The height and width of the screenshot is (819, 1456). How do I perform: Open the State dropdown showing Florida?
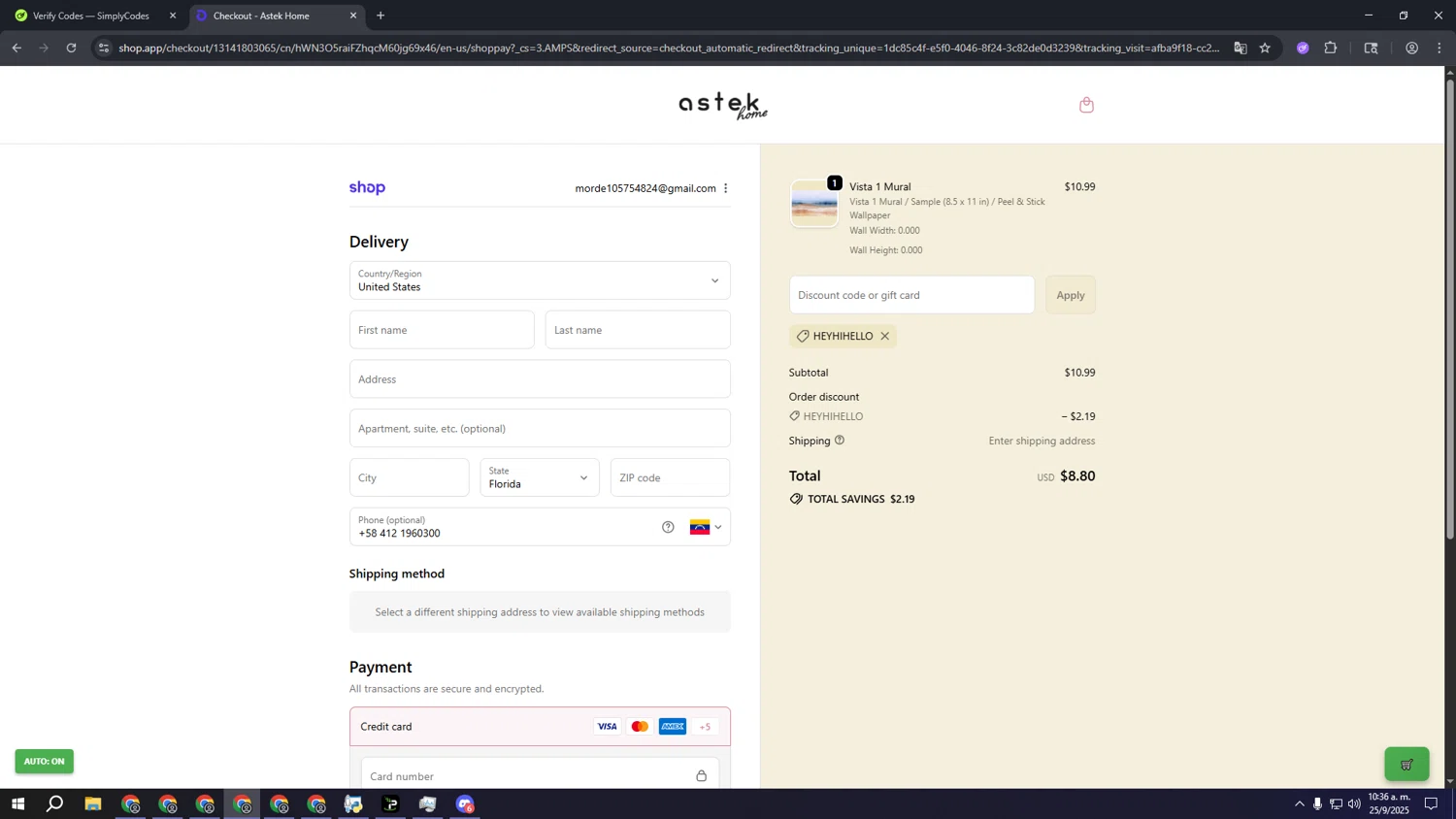point(540,477)
